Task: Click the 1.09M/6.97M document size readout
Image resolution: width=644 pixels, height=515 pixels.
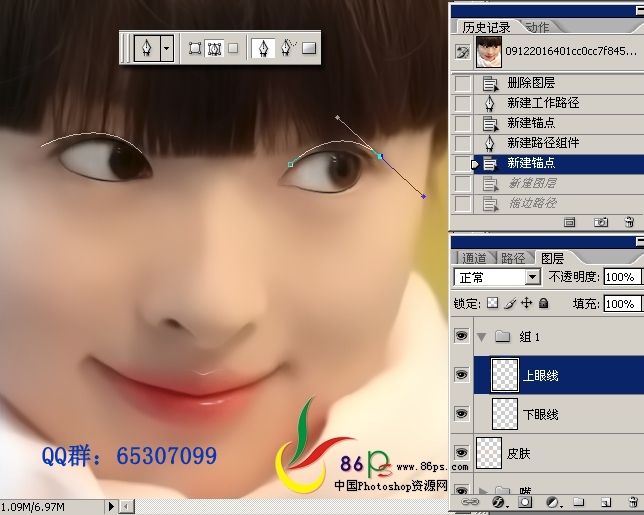Action: click(x=32, y=507)
